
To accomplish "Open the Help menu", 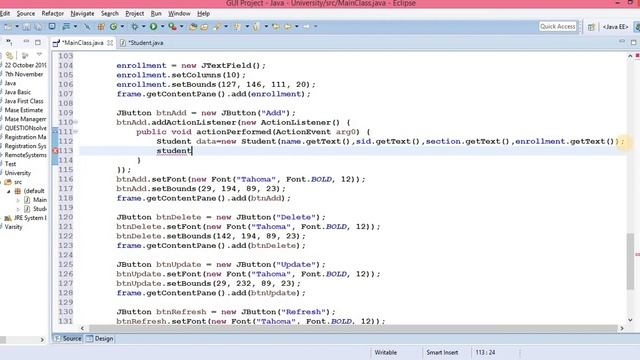I will (203, 13).
